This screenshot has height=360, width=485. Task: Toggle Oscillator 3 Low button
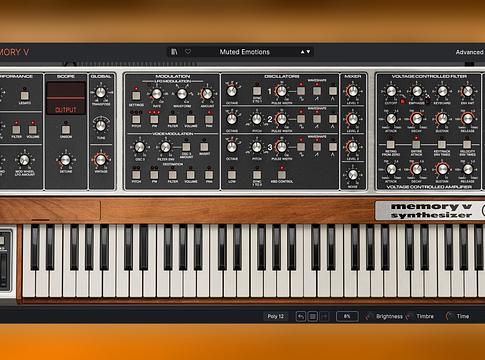pyautogui.click(x=232, y=175)
